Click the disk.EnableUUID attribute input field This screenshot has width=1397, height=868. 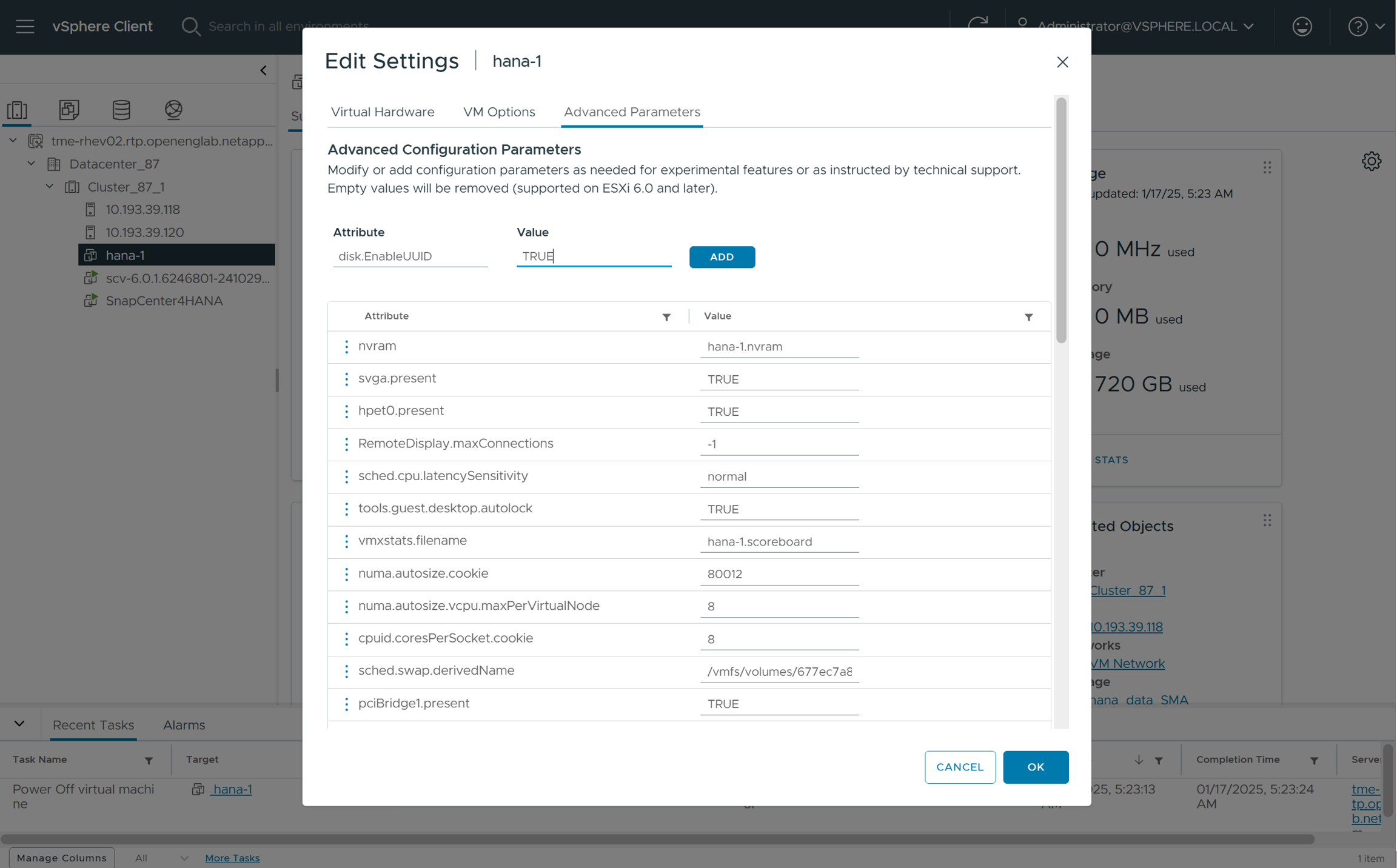pyautogui.click(x=410, y=256)
